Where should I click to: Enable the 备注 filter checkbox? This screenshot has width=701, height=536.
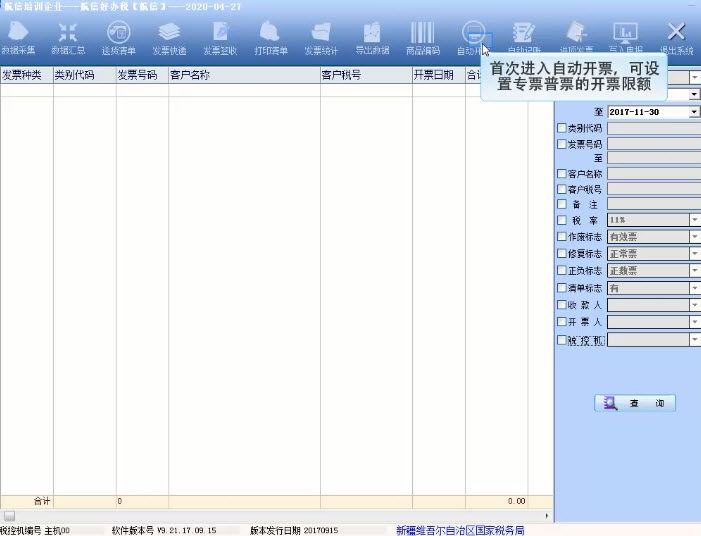coord(562,204)
